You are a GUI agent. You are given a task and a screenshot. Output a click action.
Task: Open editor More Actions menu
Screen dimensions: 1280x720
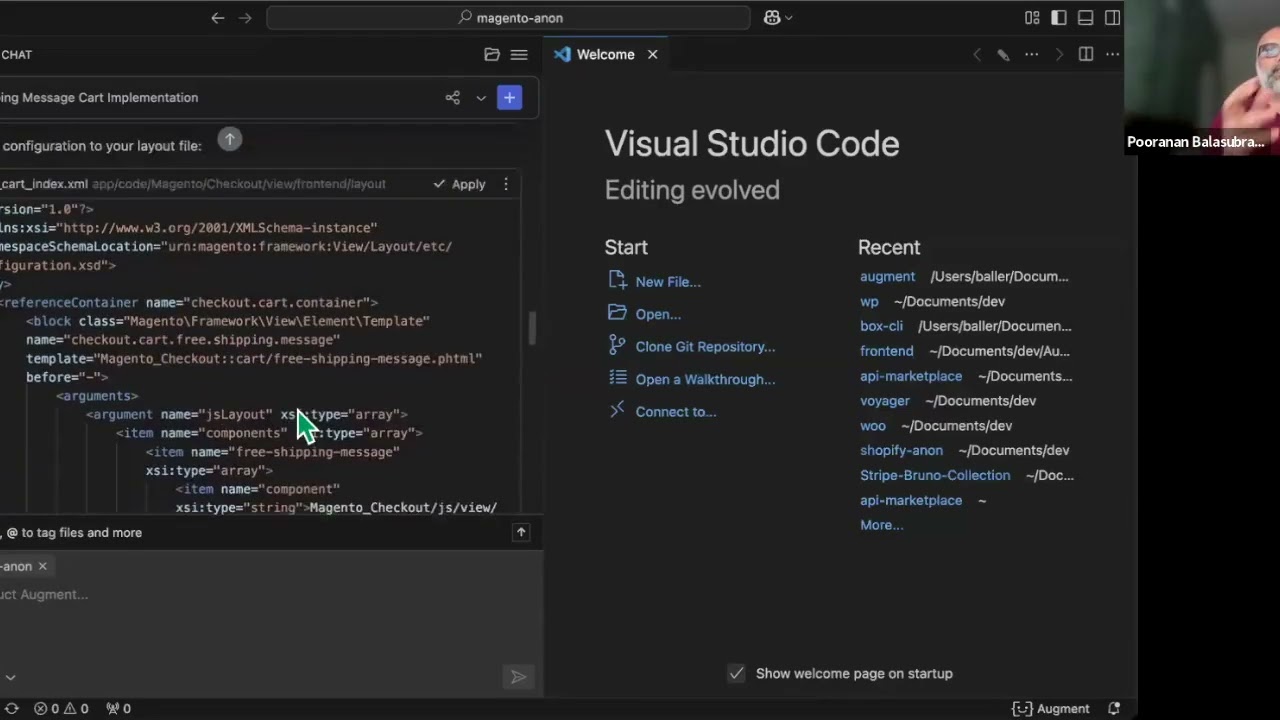(1112, 55)
